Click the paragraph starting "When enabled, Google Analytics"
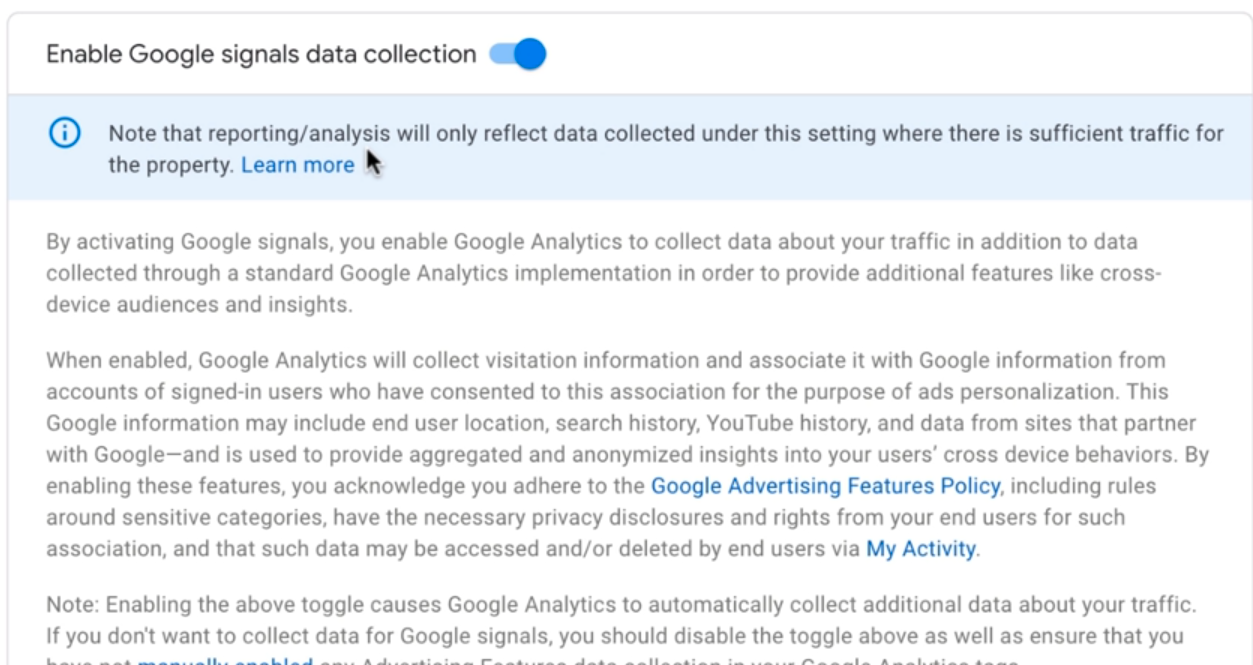Viewport: 1253px width, 665px height. 627,454
